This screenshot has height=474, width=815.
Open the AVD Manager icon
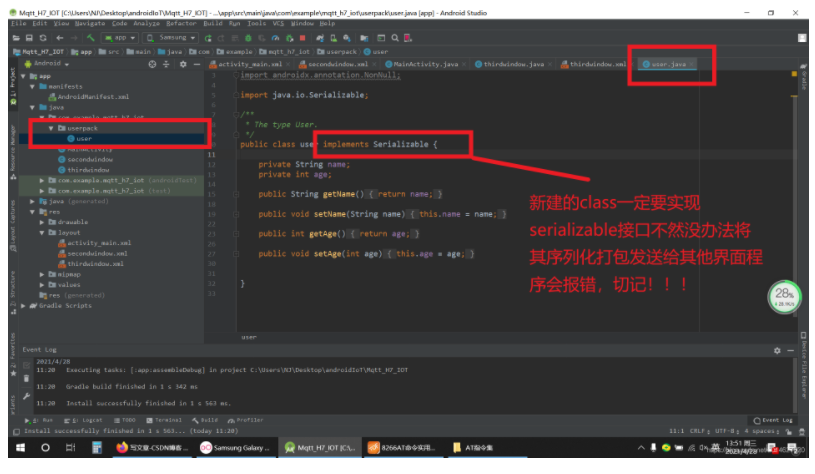tap(333, 38)
